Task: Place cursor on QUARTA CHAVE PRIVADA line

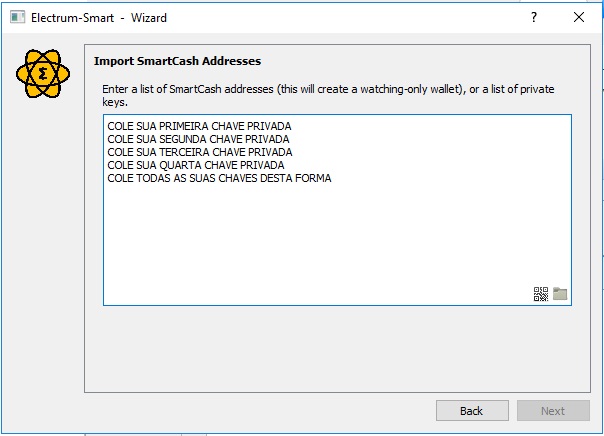Action: coord(196,165)
